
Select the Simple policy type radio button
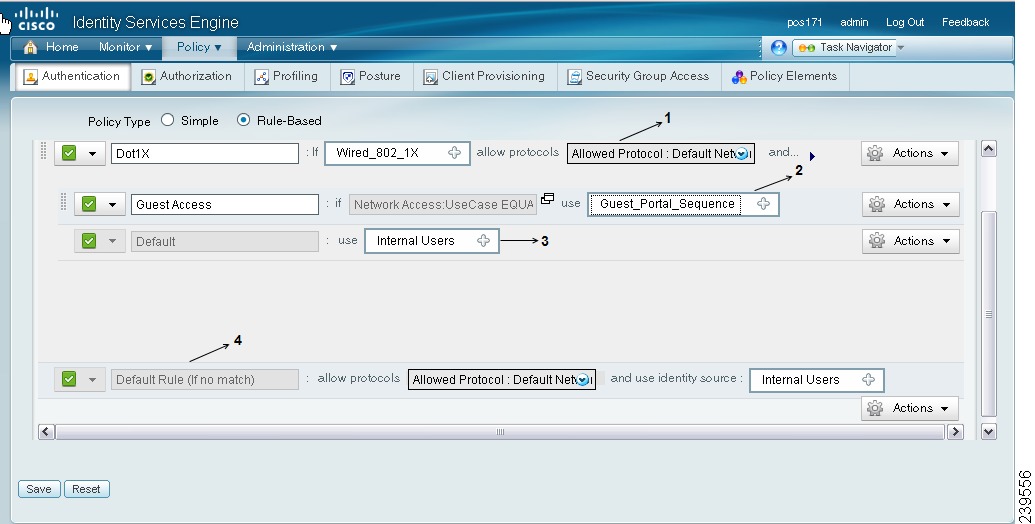168,120
